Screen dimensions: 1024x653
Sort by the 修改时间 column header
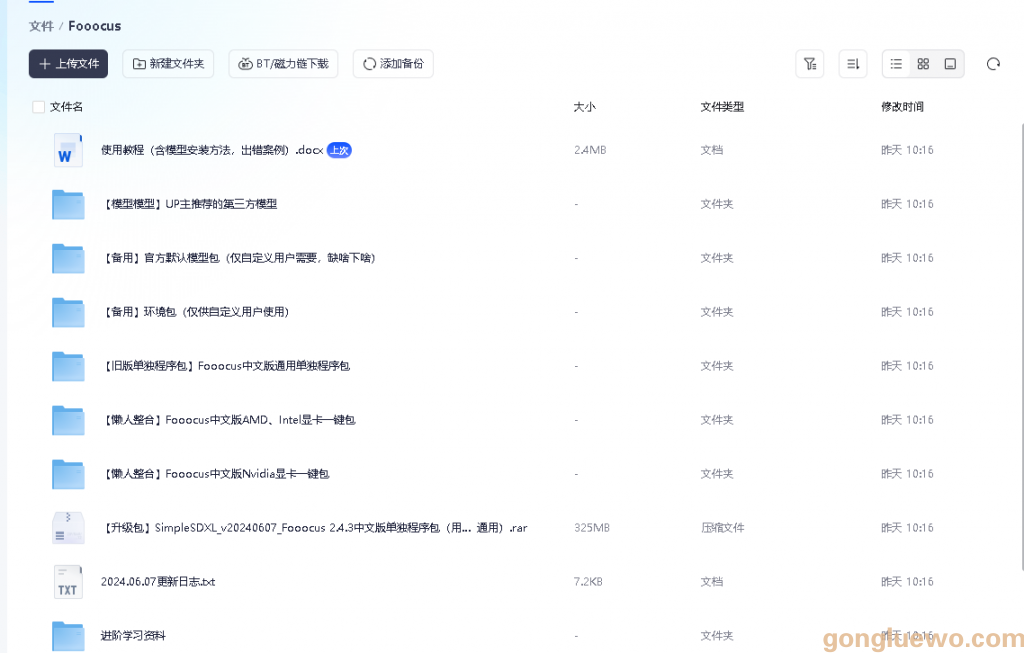903,107
